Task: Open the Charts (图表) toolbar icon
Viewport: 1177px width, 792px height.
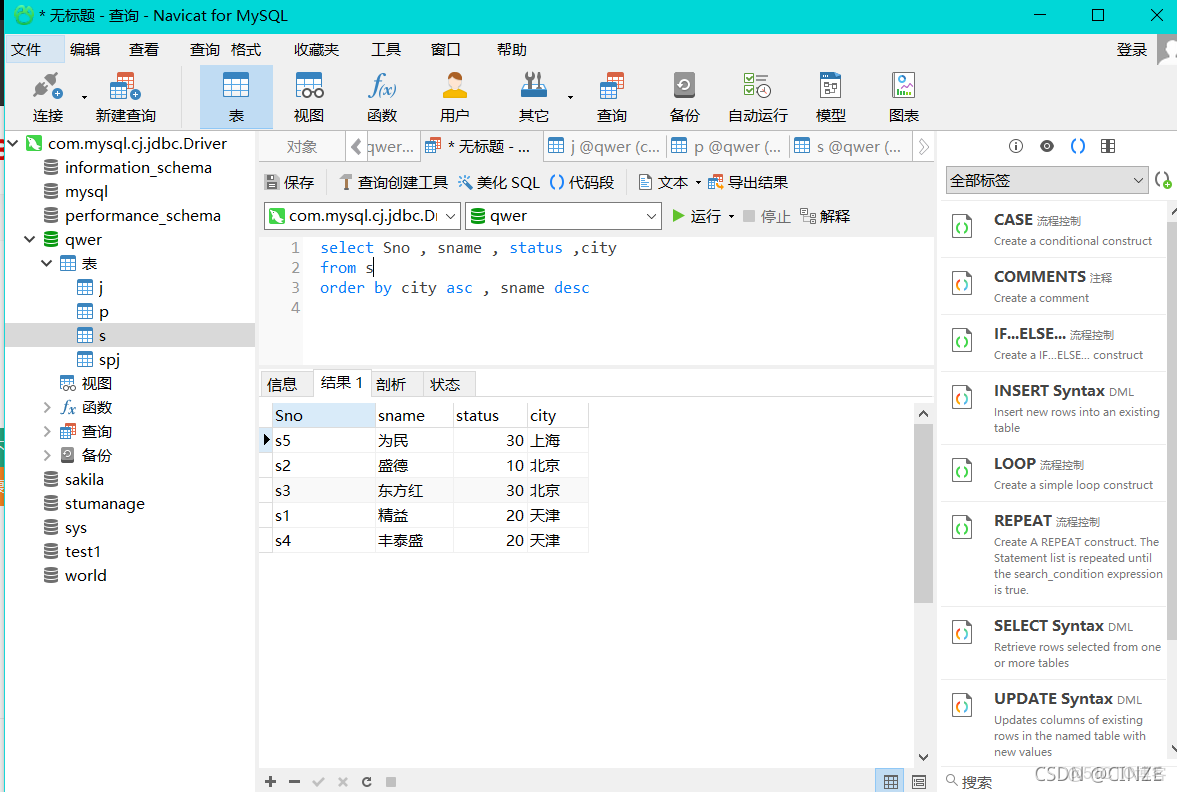Action: (904, 97)
